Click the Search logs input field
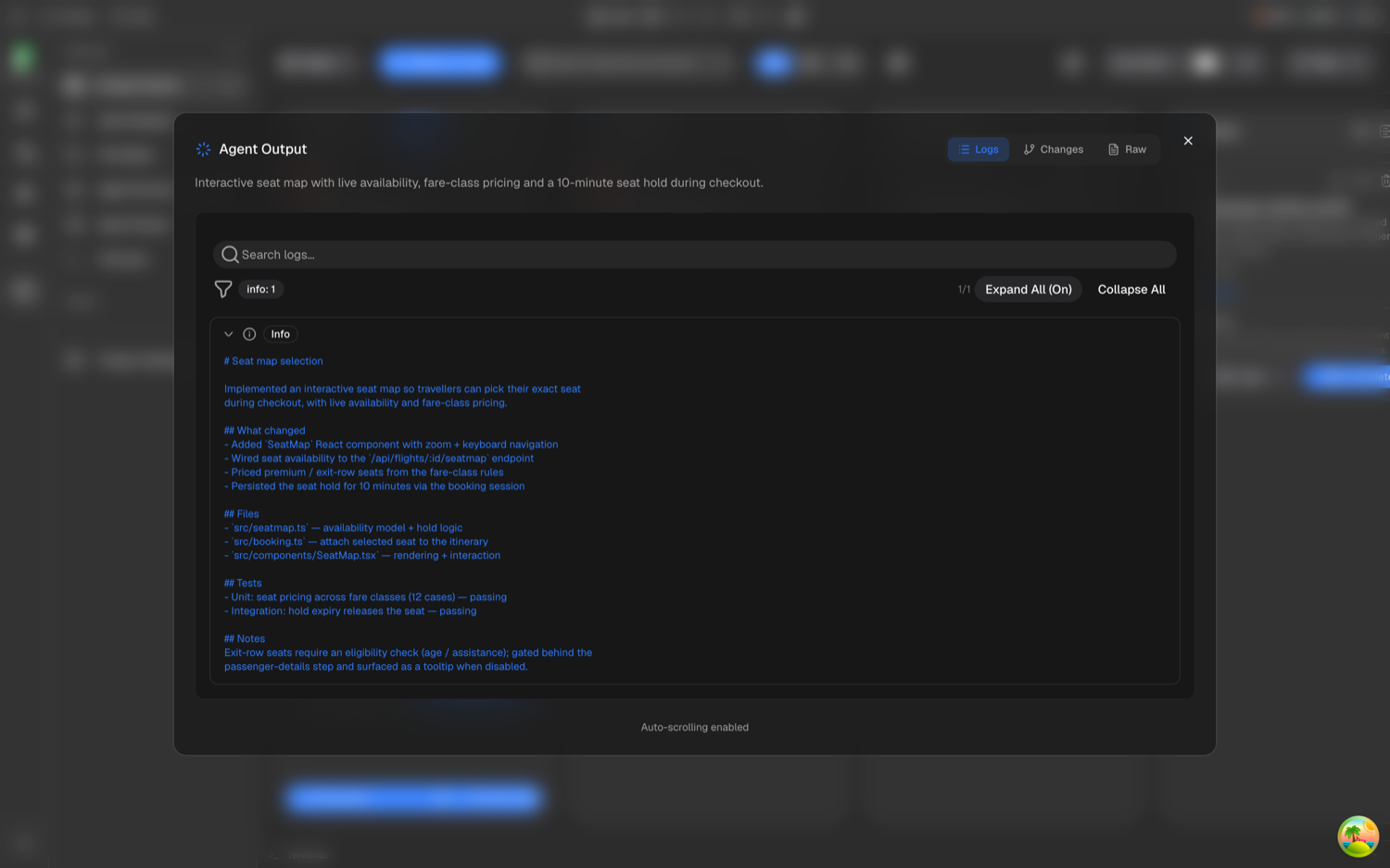 [x=695, y=255]
